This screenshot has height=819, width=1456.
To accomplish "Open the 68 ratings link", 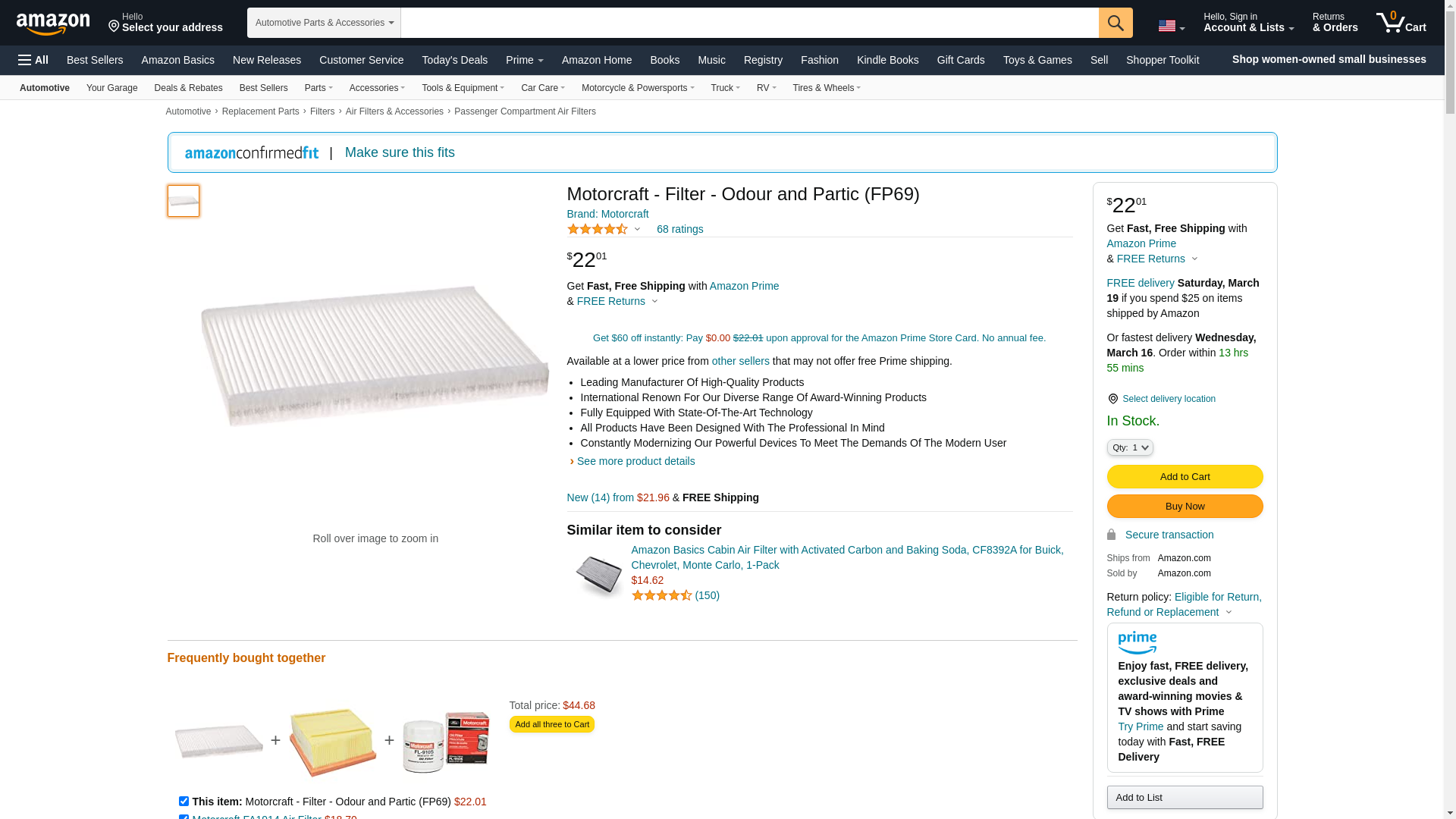I will 679,229.
